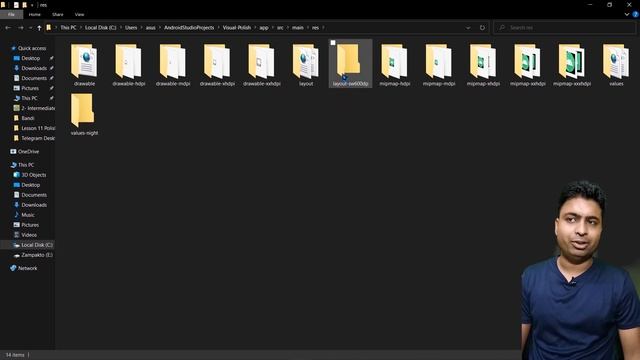Jump to Visual Polish breadcrumb
Screen dimensions: 640x360
click(x=237, y=28)
